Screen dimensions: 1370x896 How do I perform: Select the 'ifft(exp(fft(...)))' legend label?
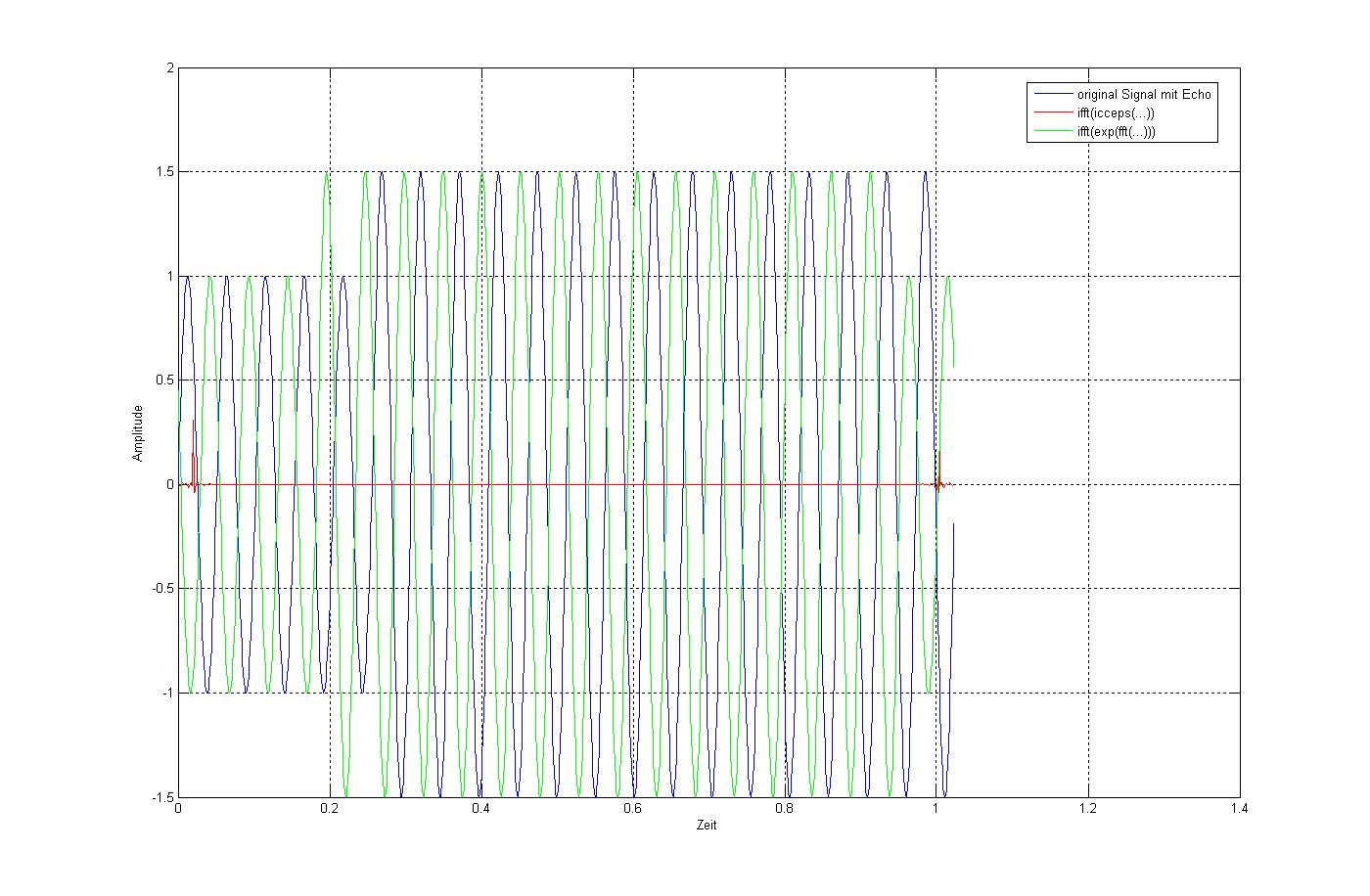(1116, 132)
